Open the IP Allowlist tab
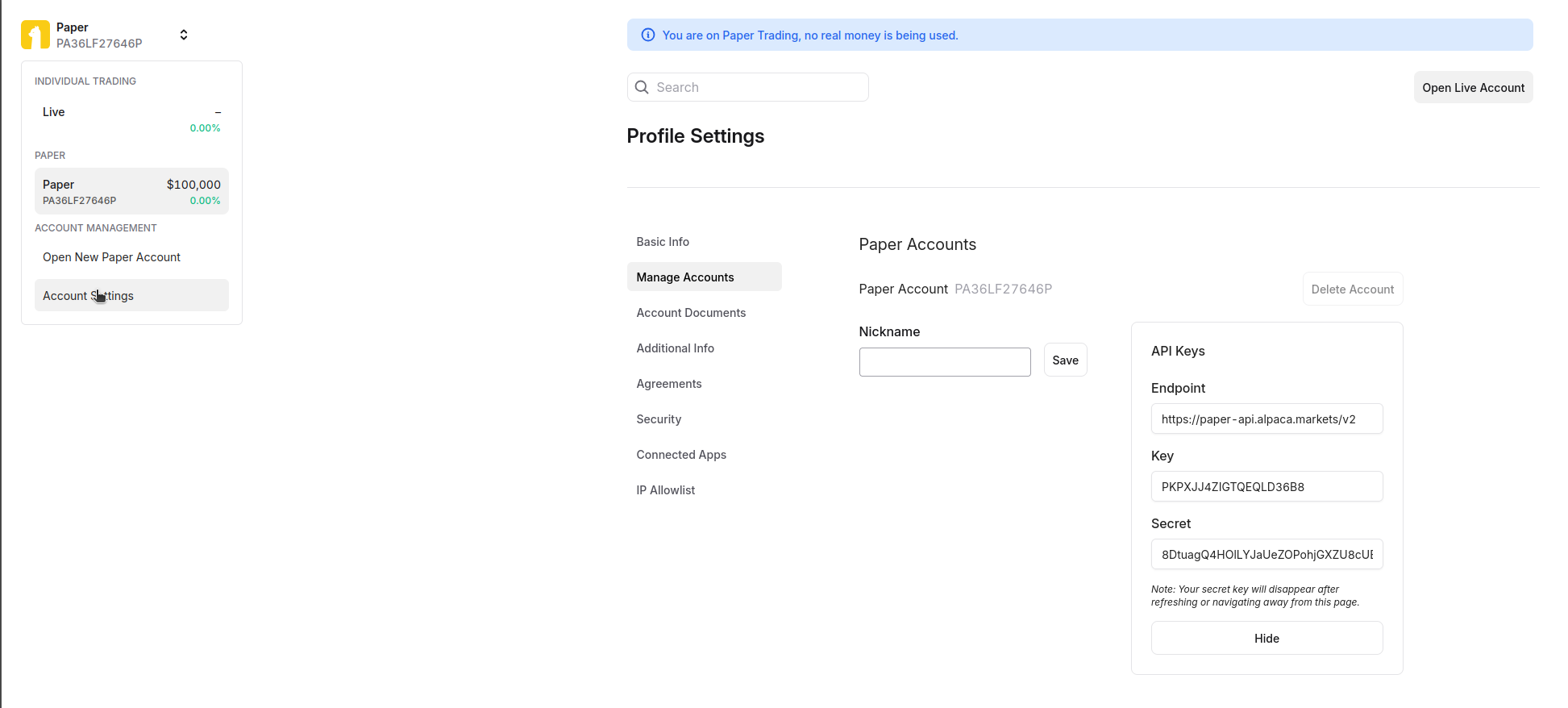Viewport: 1568px width, 708px height. click(665, 490)
